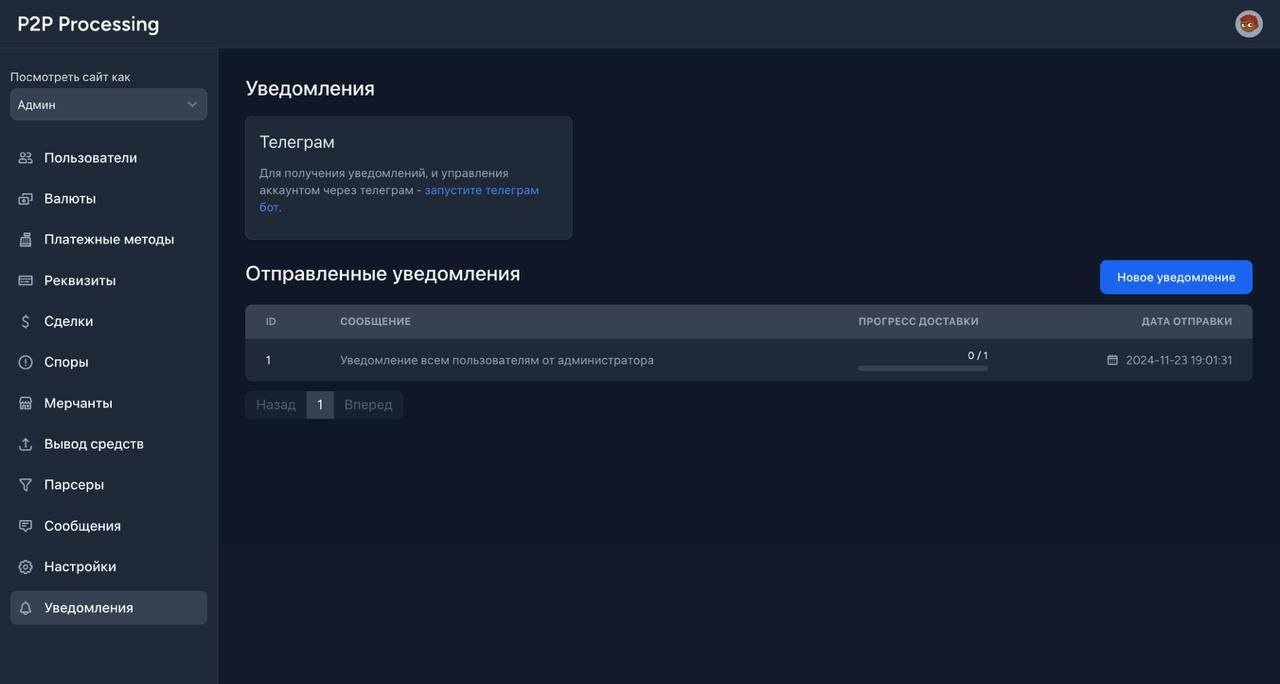
Task: Go to Сообщения
Action: coord(109,526)
